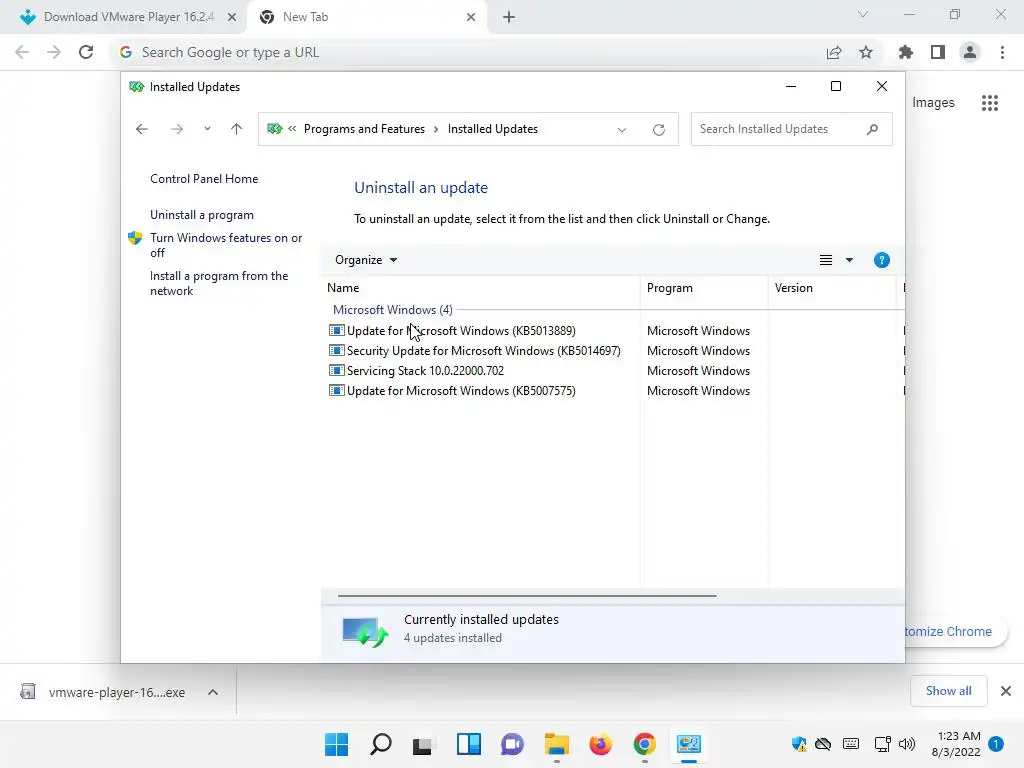Bookmark this tab with the star icon
The image size is (1024, 768).
(x=866, y=52)
